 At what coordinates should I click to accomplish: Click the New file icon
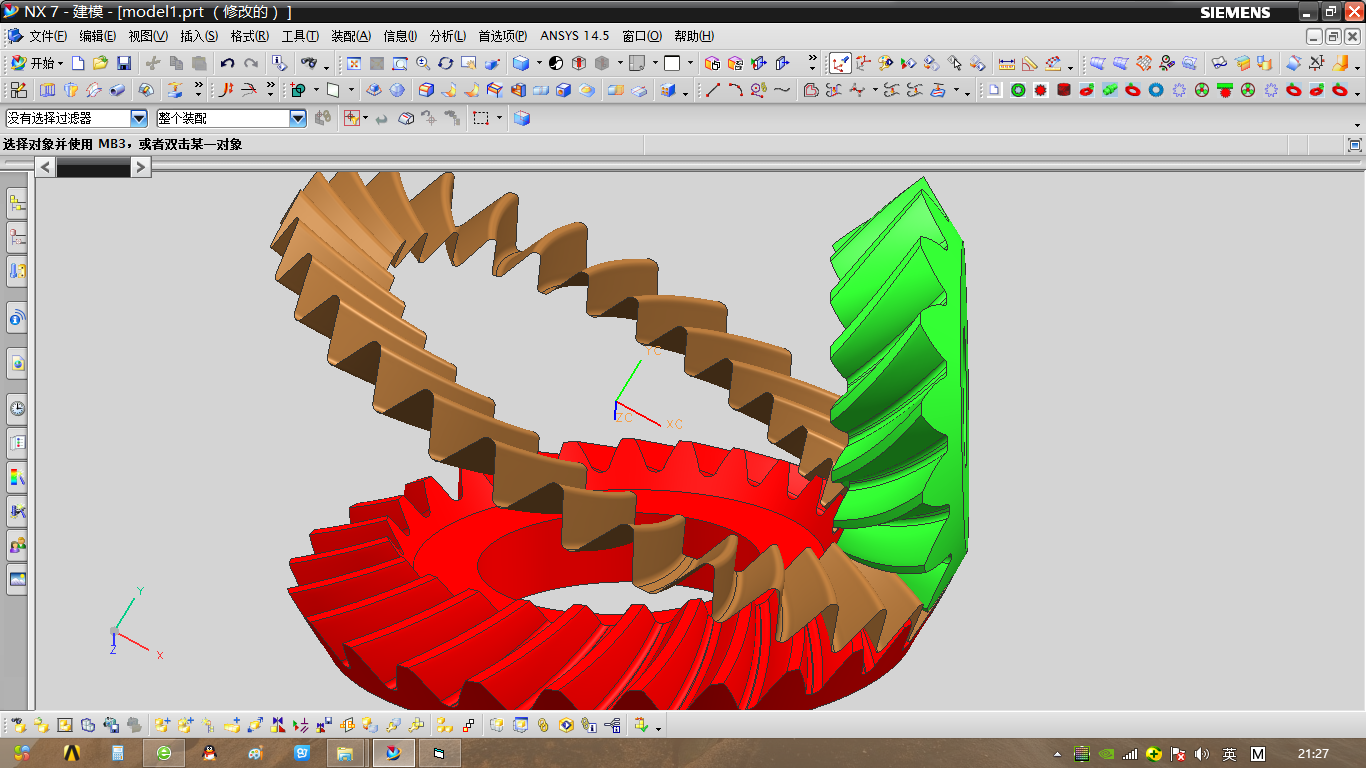pos(78,63)
